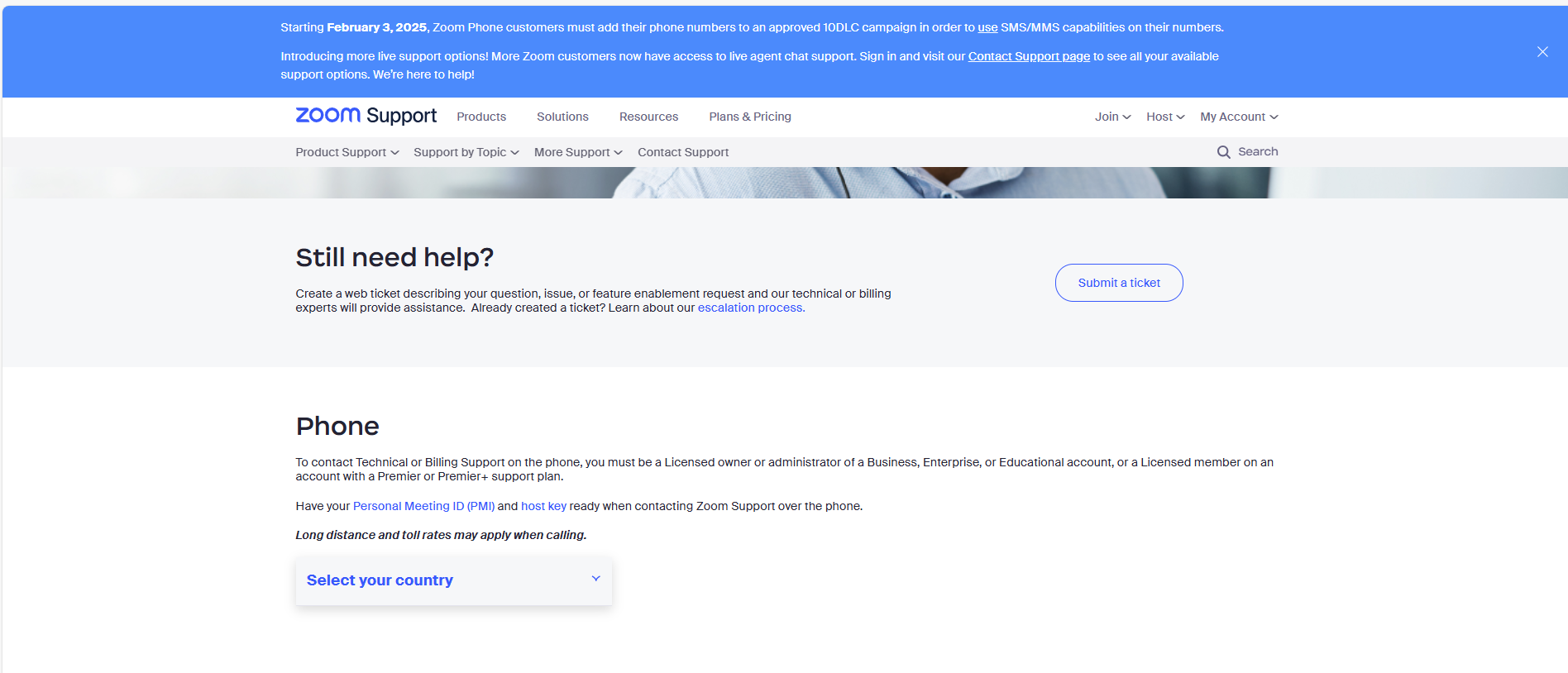Screen dimensions: 1568x673
Task: Select Solutions in the top navigation
Action: point(562,117)
